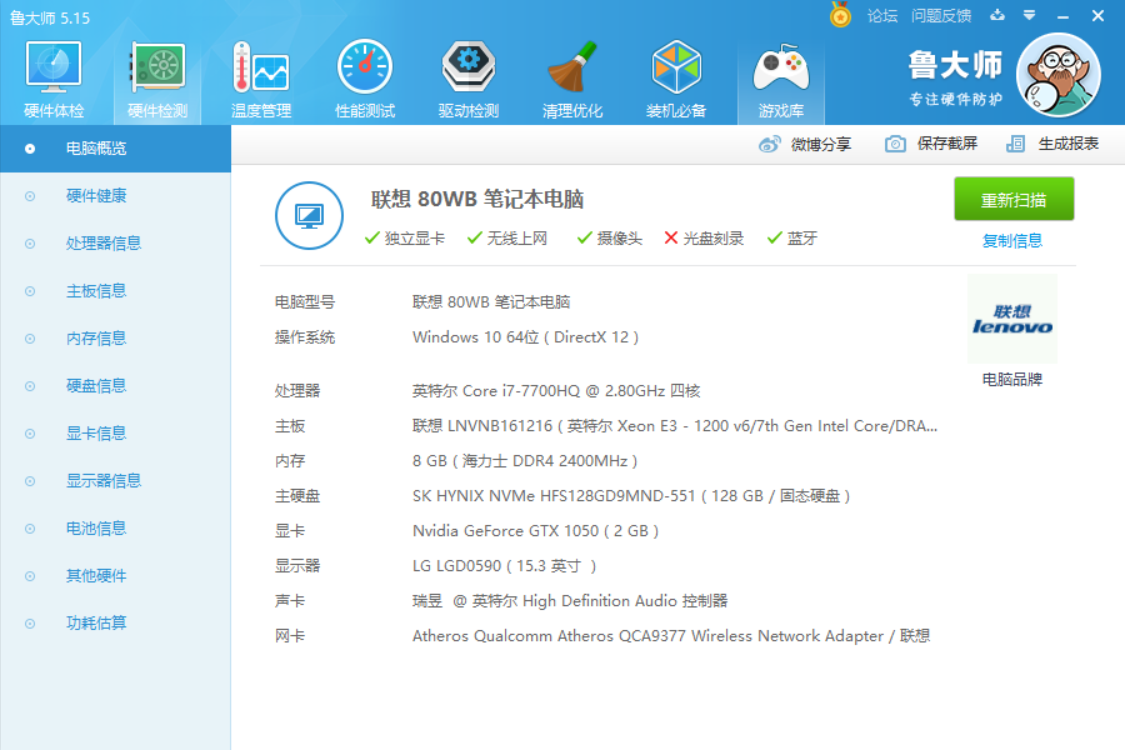Open the 驱动检测 driver detection icon
Viewport: 1125px width, 750px height.
pos(468,68)
